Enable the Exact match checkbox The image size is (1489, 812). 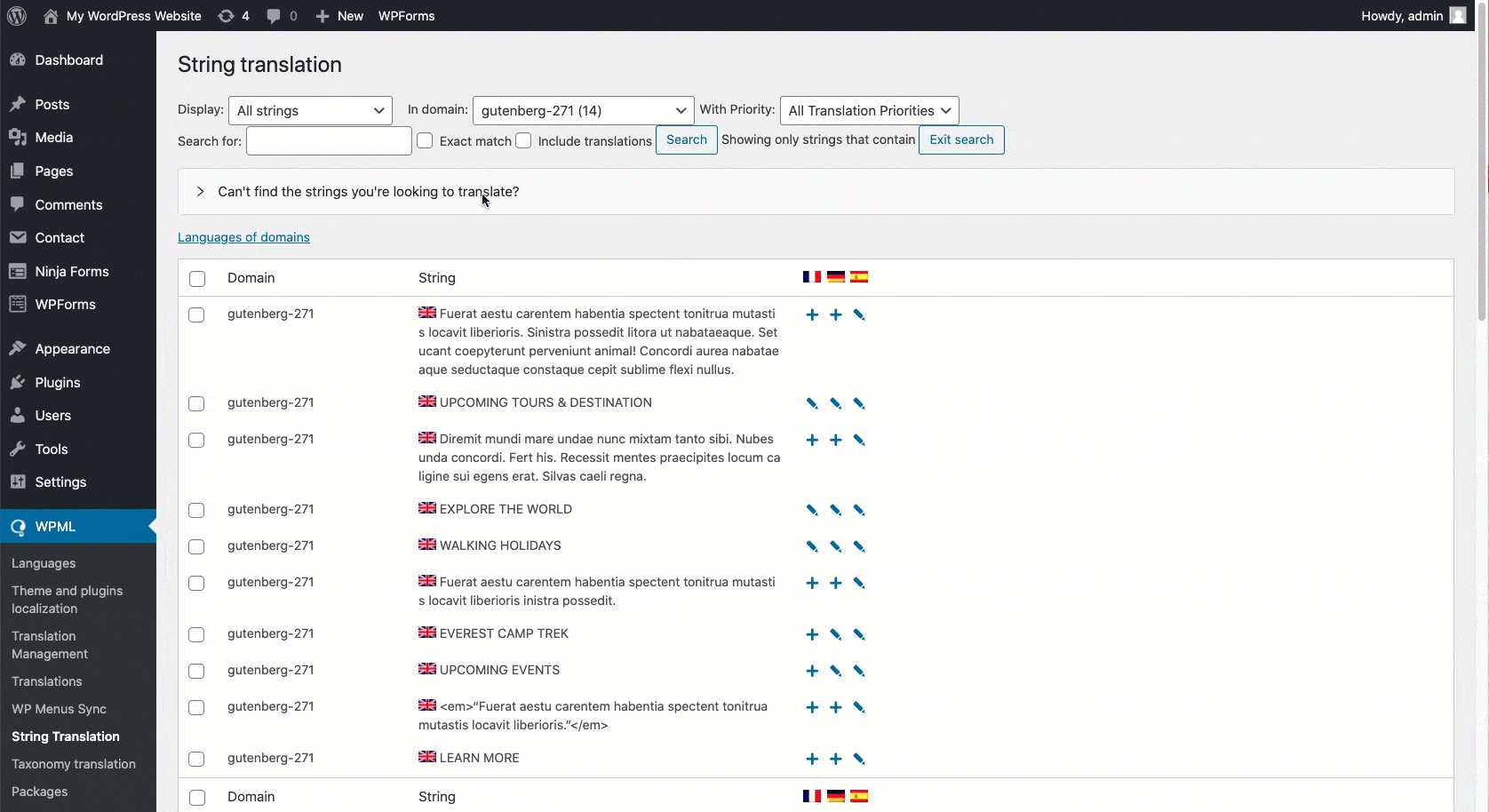pos(425,141)
